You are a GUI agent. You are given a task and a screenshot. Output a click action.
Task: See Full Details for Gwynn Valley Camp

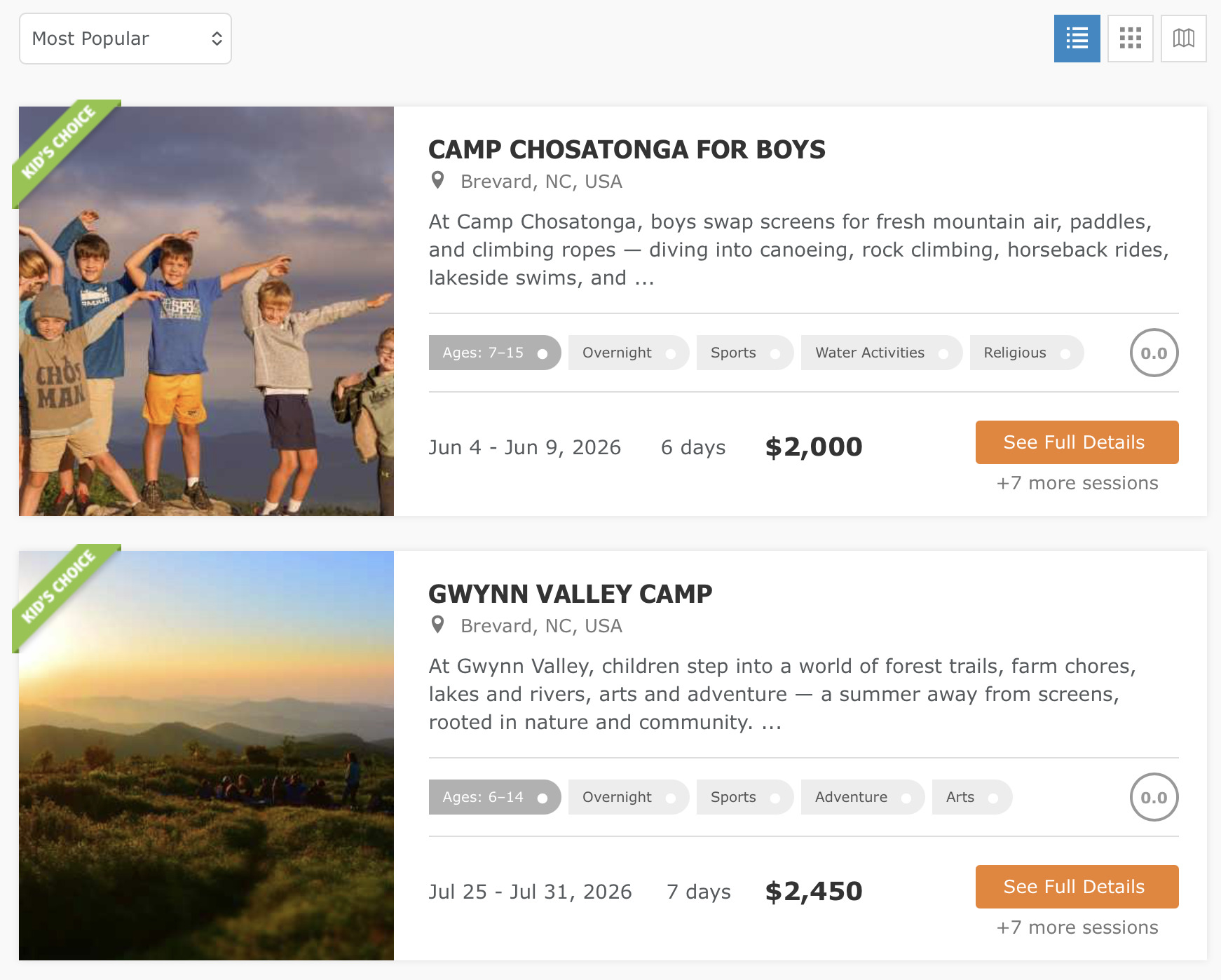pos(1077,887)
